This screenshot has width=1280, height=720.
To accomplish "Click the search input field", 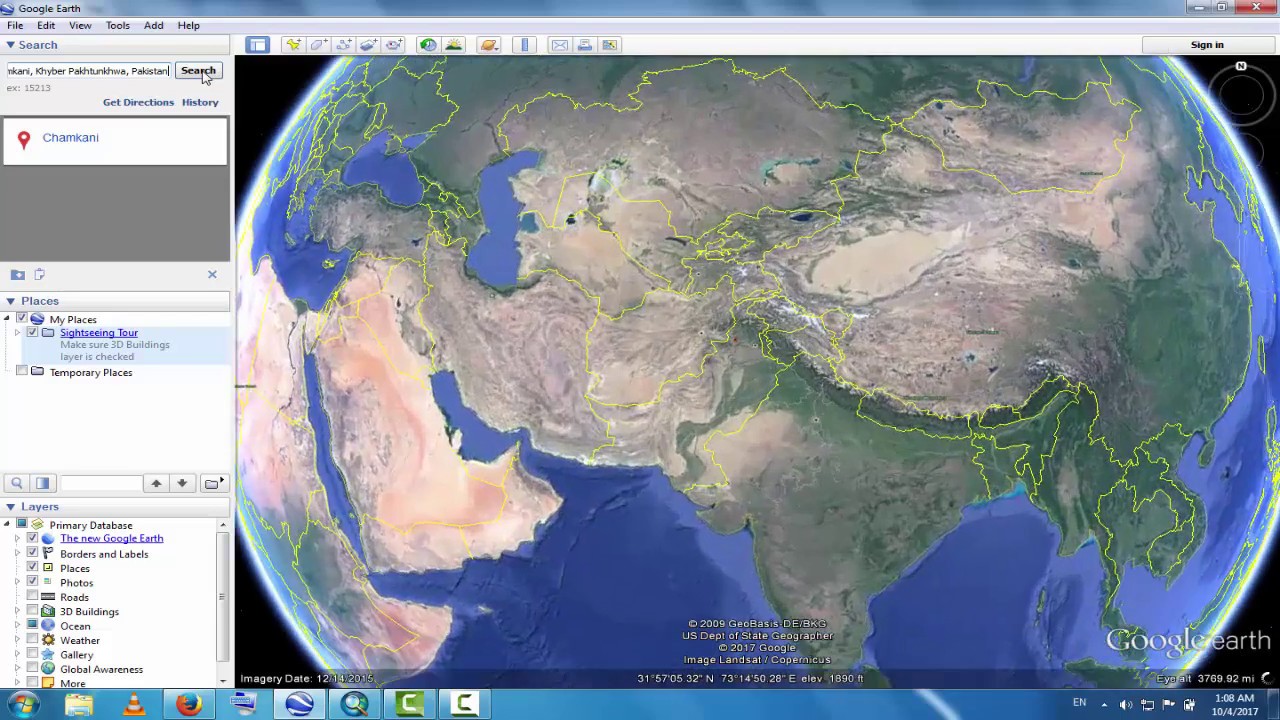I will click(88, 71).
